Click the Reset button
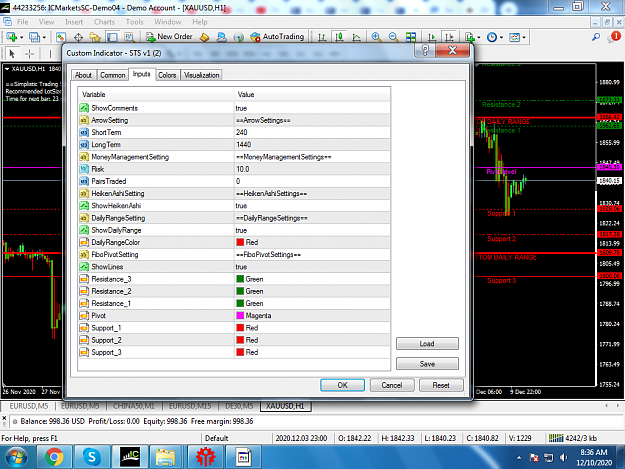Viewport: 625px width, 469px height. click(441, 385)
